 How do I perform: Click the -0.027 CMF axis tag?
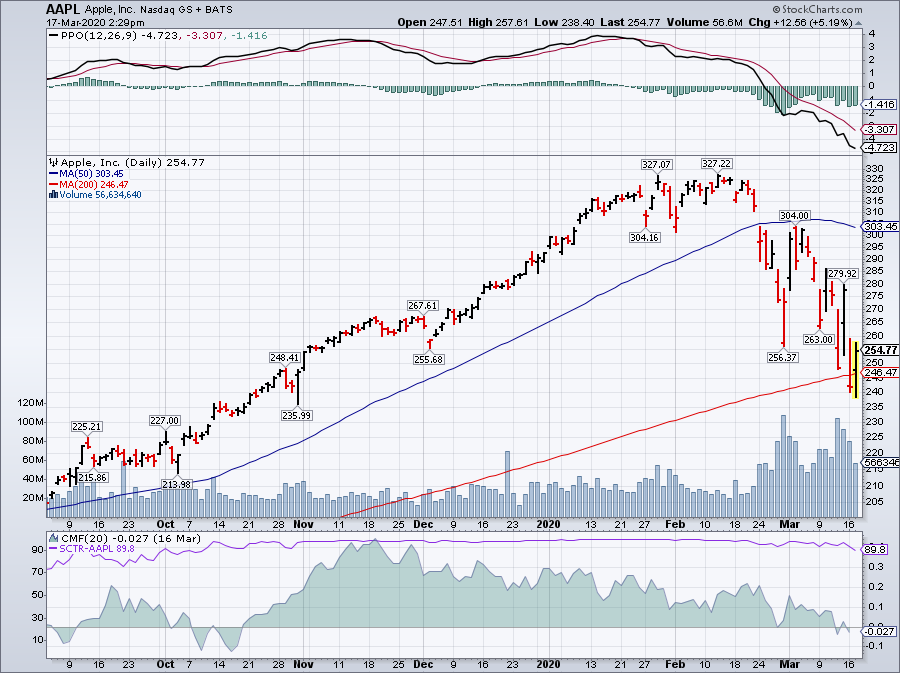(880, 632)
